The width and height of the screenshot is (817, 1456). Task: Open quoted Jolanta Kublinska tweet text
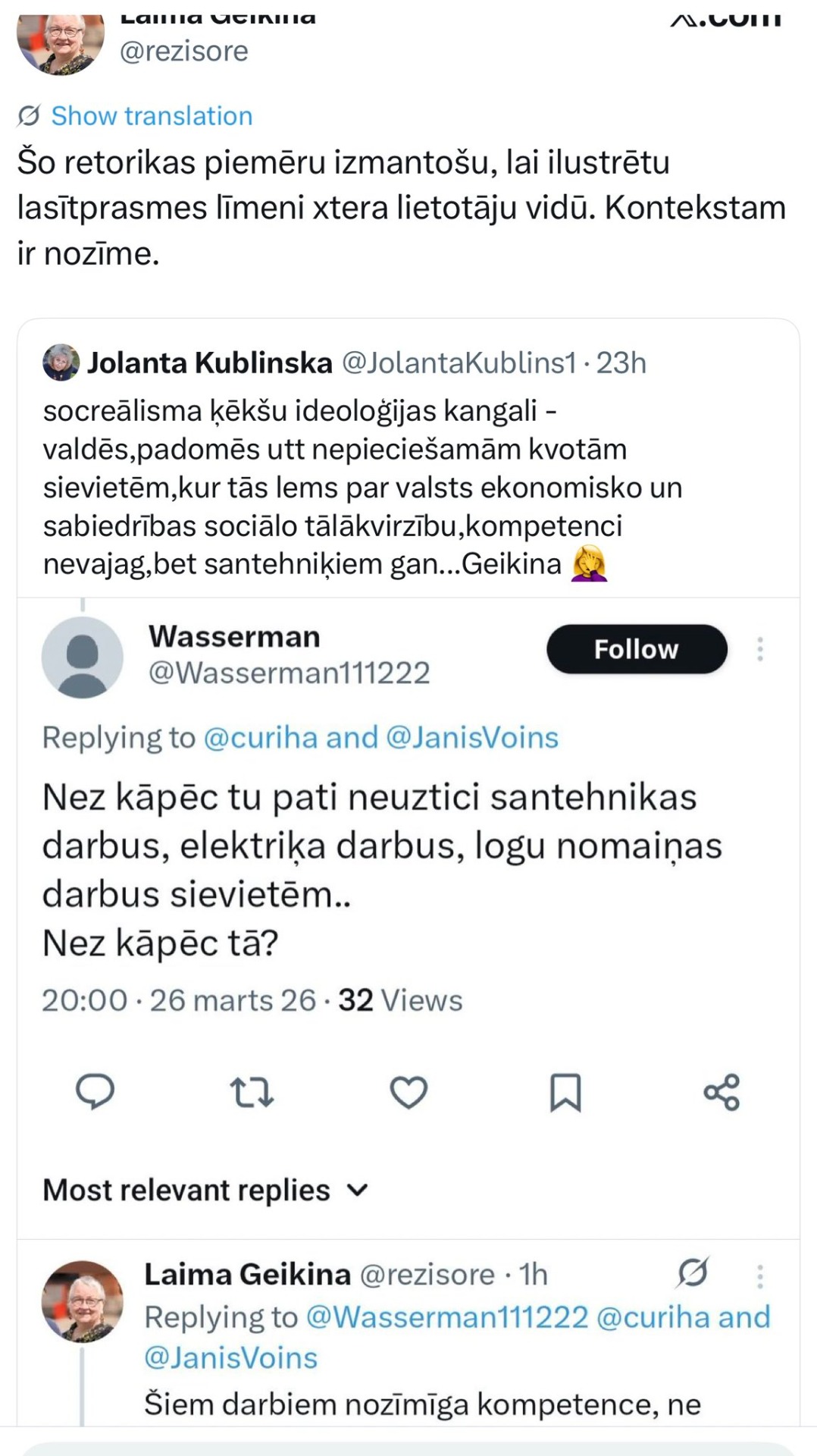341,487
